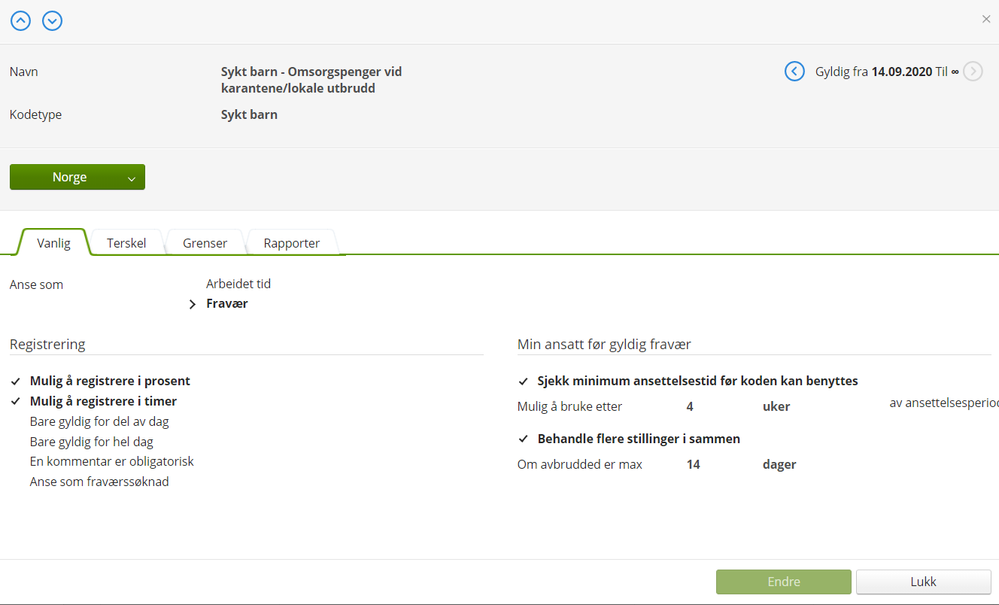This screenshot has height=605, width=999.
Task: Toggle Mulig å registrere i prosent
Action: click(110, 381)
